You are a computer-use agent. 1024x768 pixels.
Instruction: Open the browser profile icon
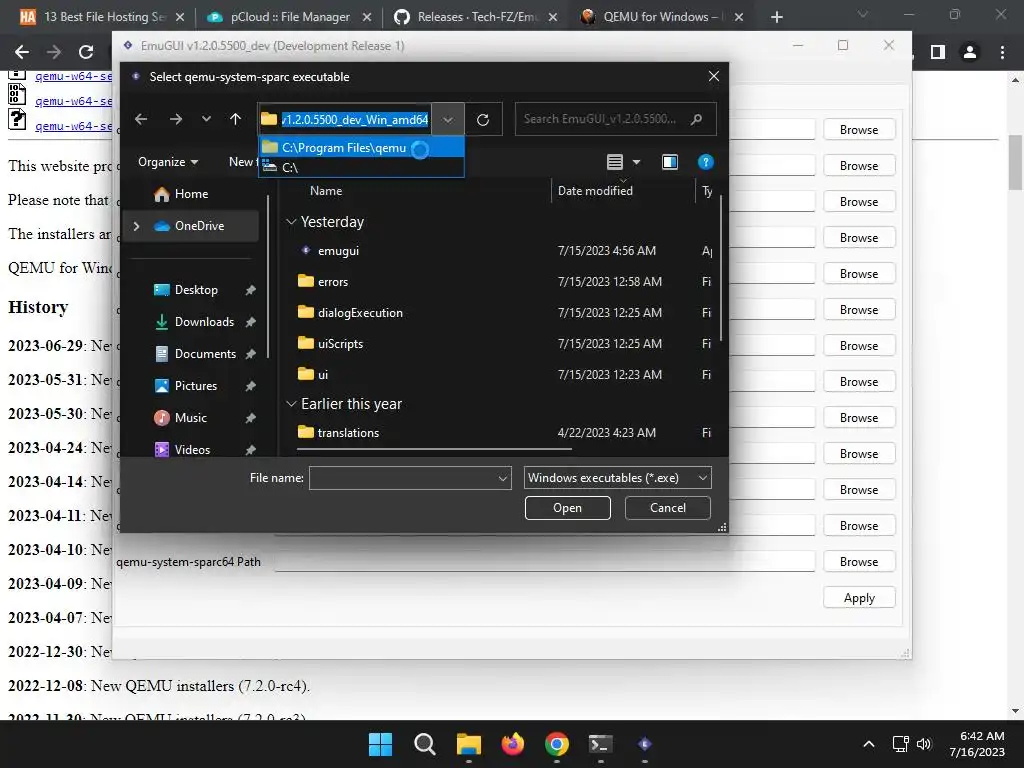tap(970, 52)
